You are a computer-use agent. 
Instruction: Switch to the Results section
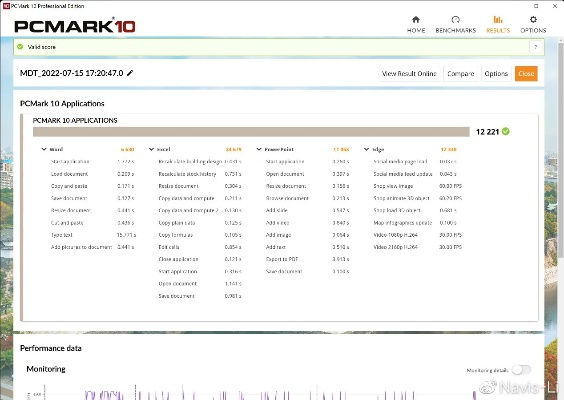pos(498,24)
